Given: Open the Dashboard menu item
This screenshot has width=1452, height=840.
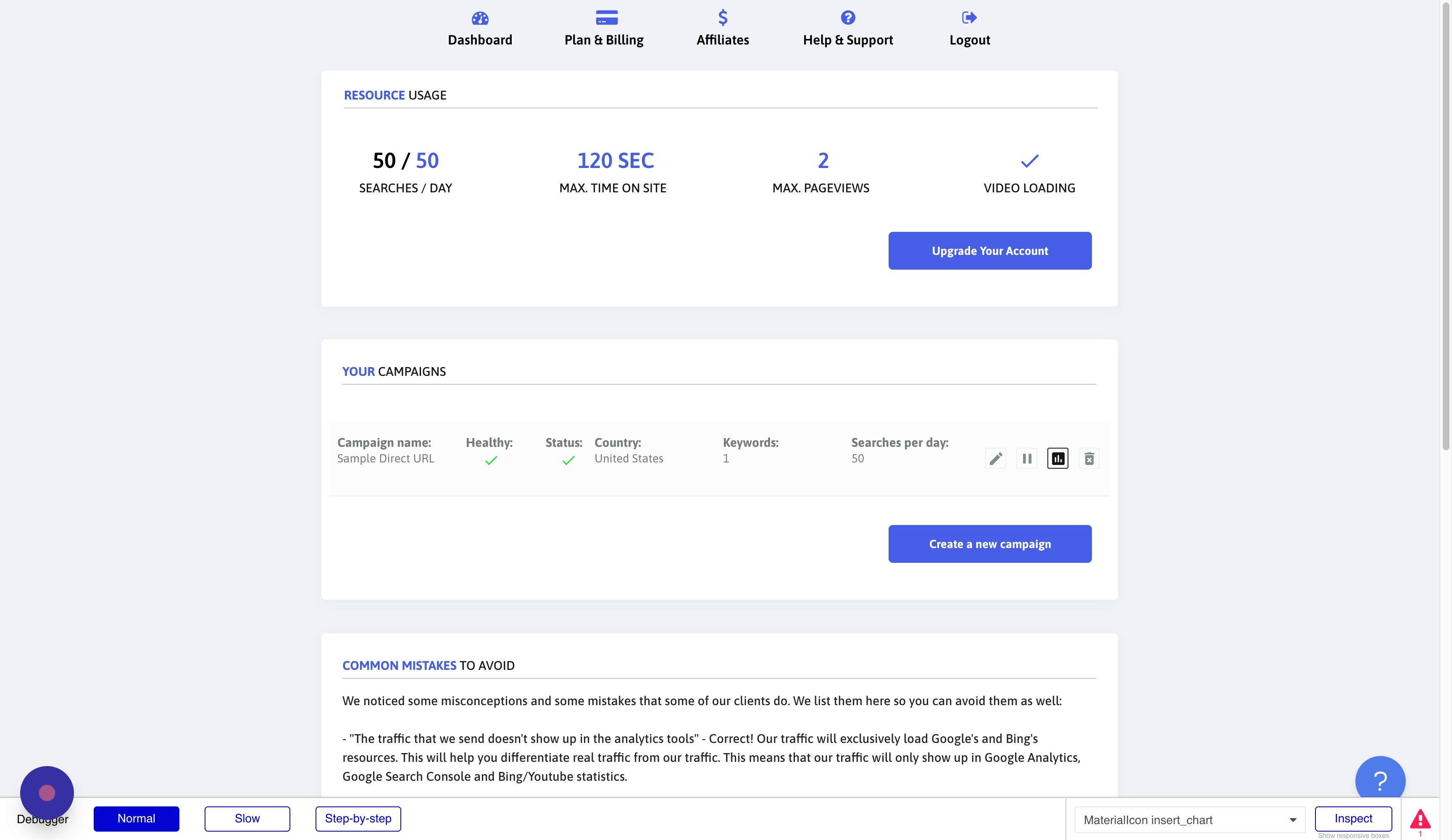Looking at the screenshot, I should (480, 28).
